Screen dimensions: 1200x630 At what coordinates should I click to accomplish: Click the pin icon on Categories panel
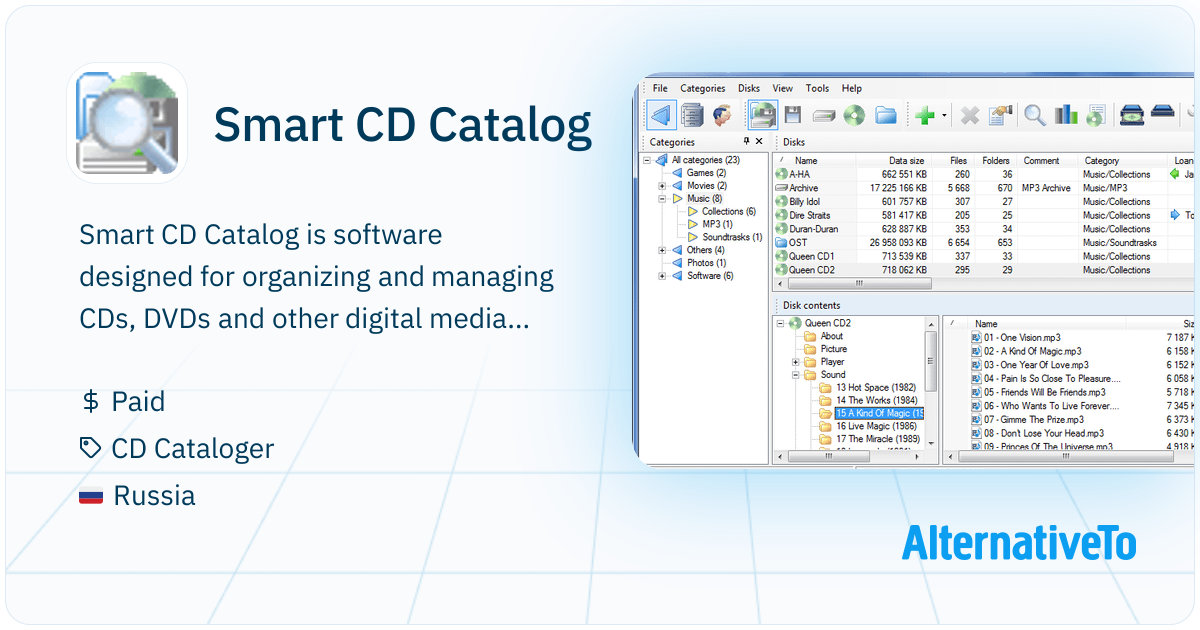(x=746, y=142)
